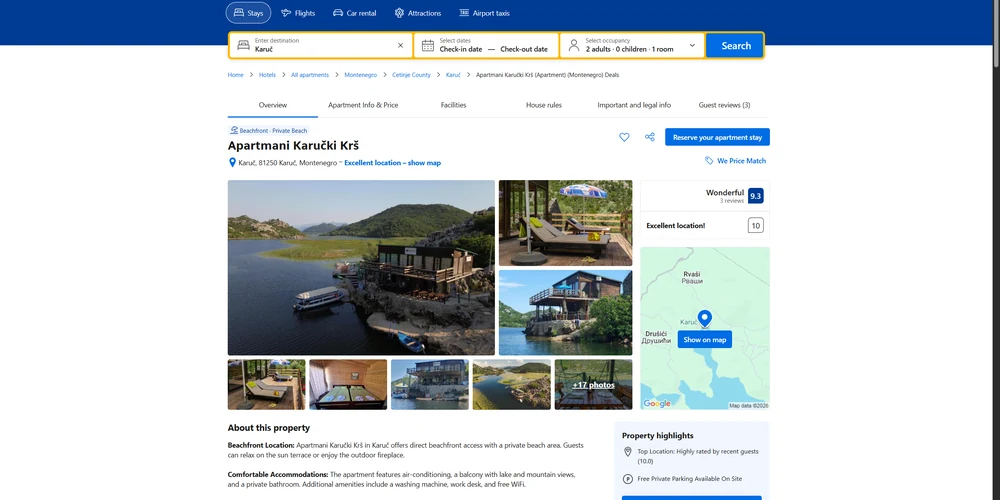This screenshot has height=500, width=1000.
Task: Click the bed icon in destination field
Action: coord(243,45)
